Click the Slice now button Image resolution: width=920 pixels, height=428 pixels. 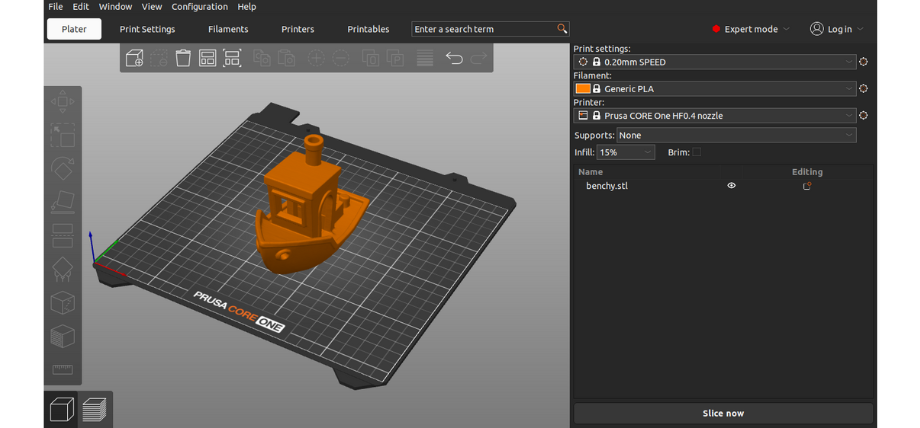click(723, 413)
